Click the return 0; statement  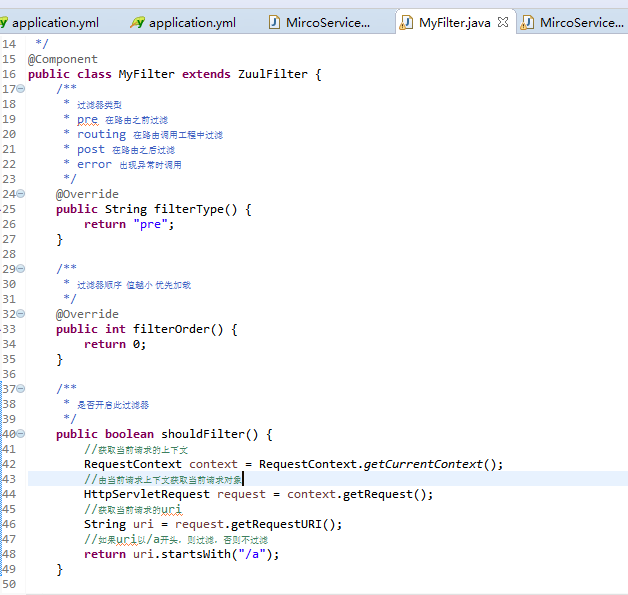point(115,344)
